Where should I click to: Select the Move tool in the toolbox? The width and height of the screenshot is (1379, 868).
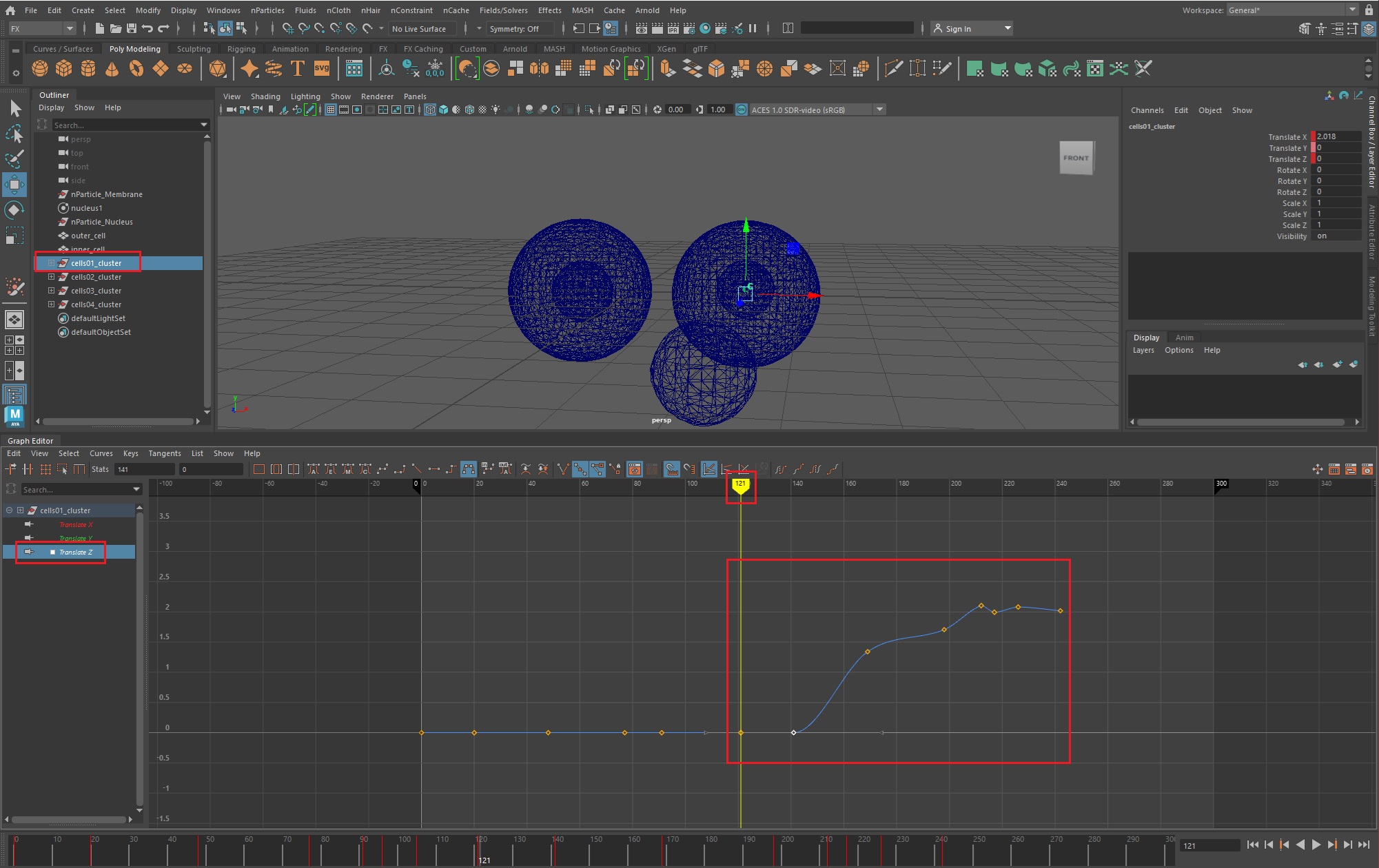pyautogui.click(x=14, y=184)
